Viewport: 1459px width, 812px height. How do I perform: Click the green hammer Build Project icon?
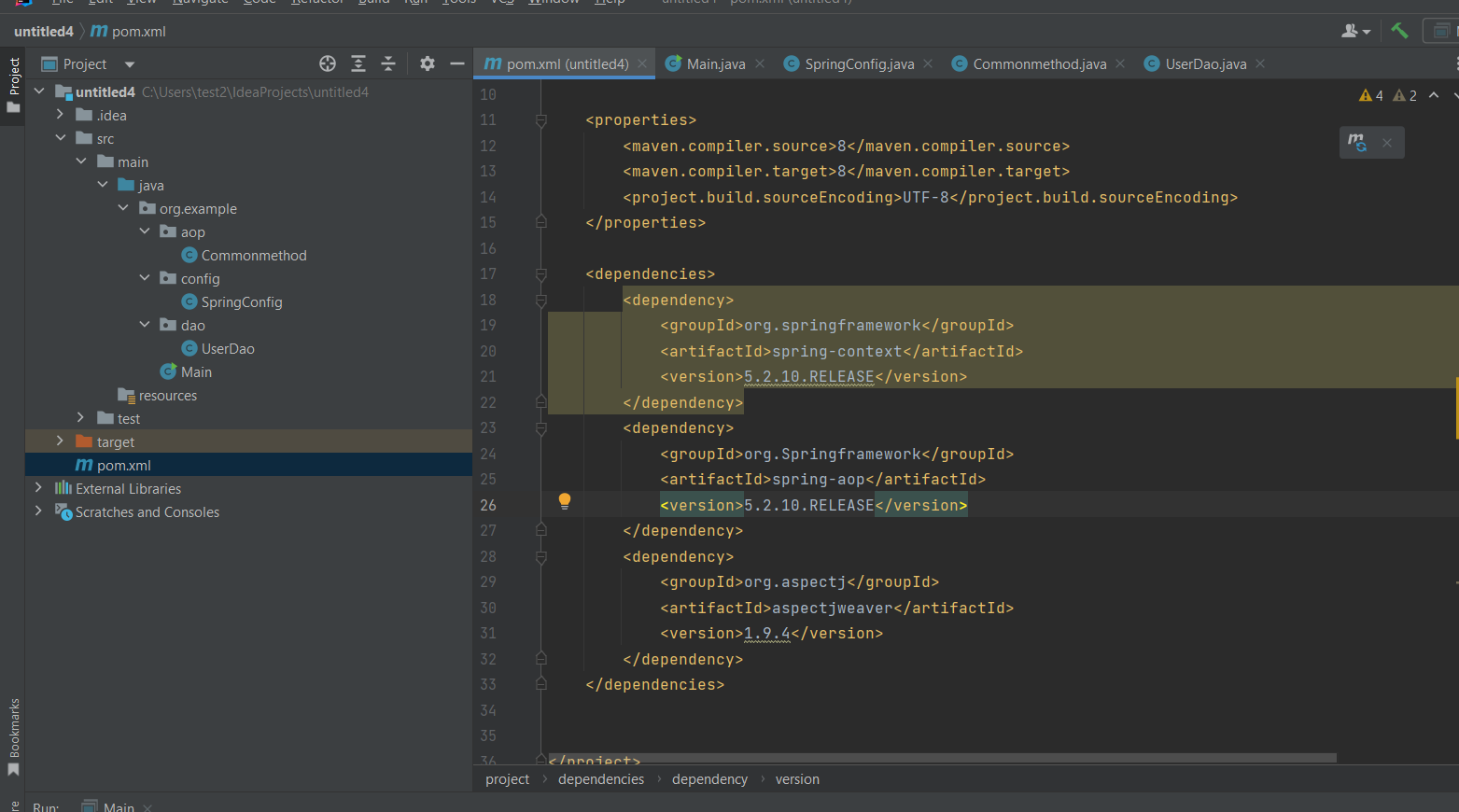point(1399,31)
